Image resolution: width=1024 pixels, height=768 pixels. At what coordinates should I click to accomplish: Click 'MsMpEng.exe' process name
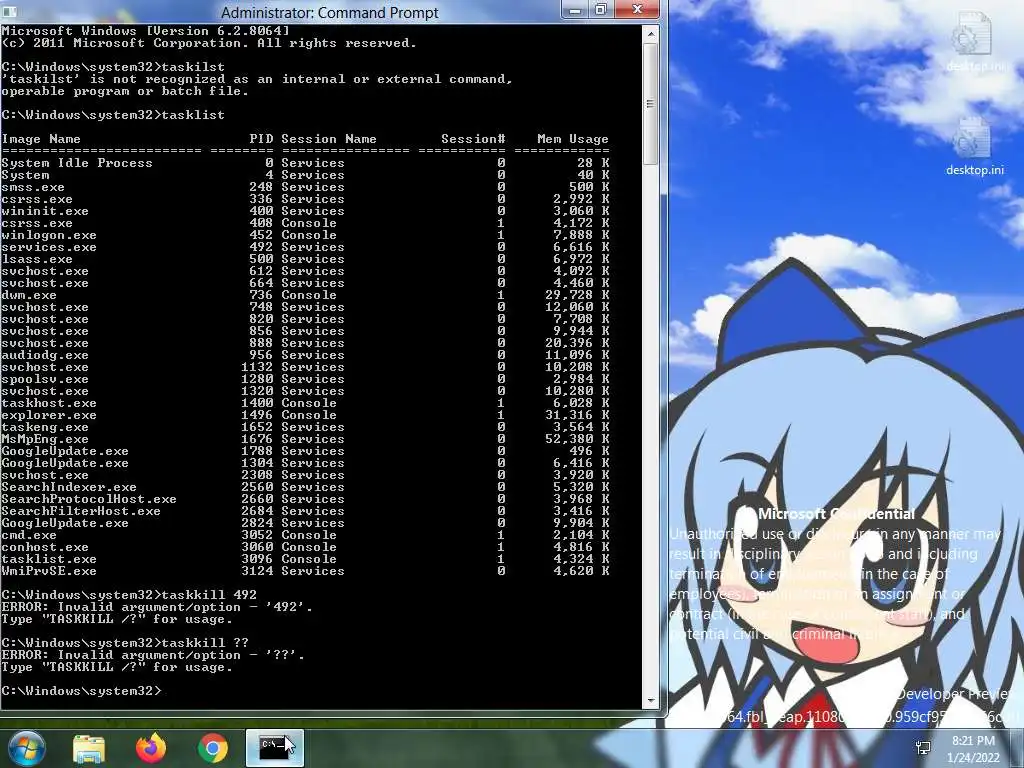[x=45, y=440]
